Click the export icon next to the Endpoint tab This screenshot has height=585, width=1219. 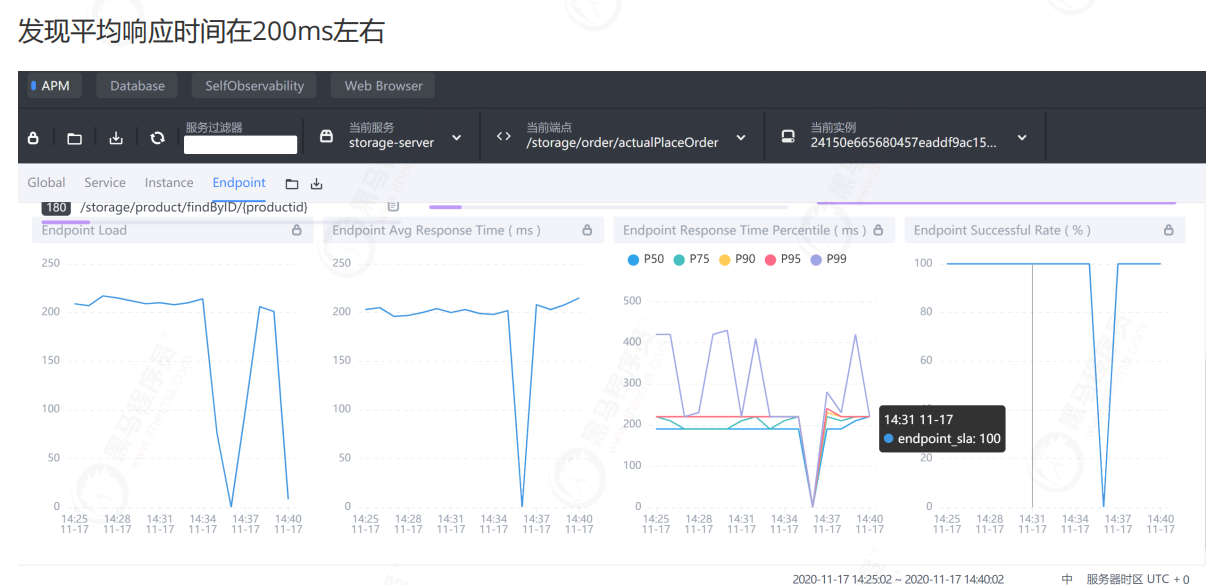(x=317, y=184)
